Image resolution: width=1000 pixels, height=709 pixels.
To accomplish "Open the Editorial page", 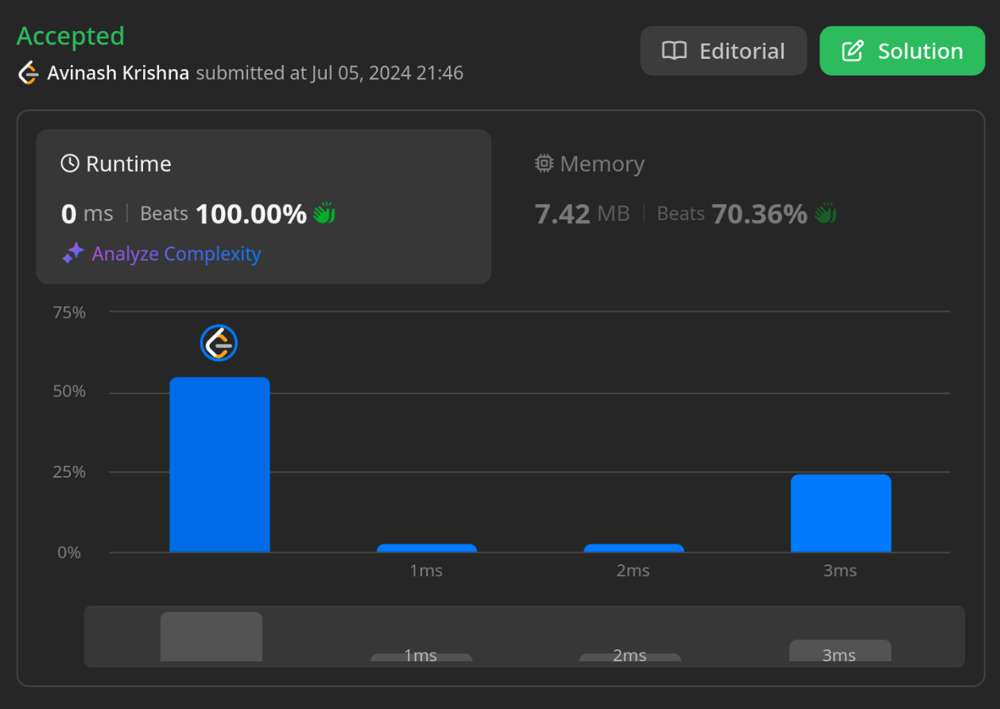I will click(723, 51).
